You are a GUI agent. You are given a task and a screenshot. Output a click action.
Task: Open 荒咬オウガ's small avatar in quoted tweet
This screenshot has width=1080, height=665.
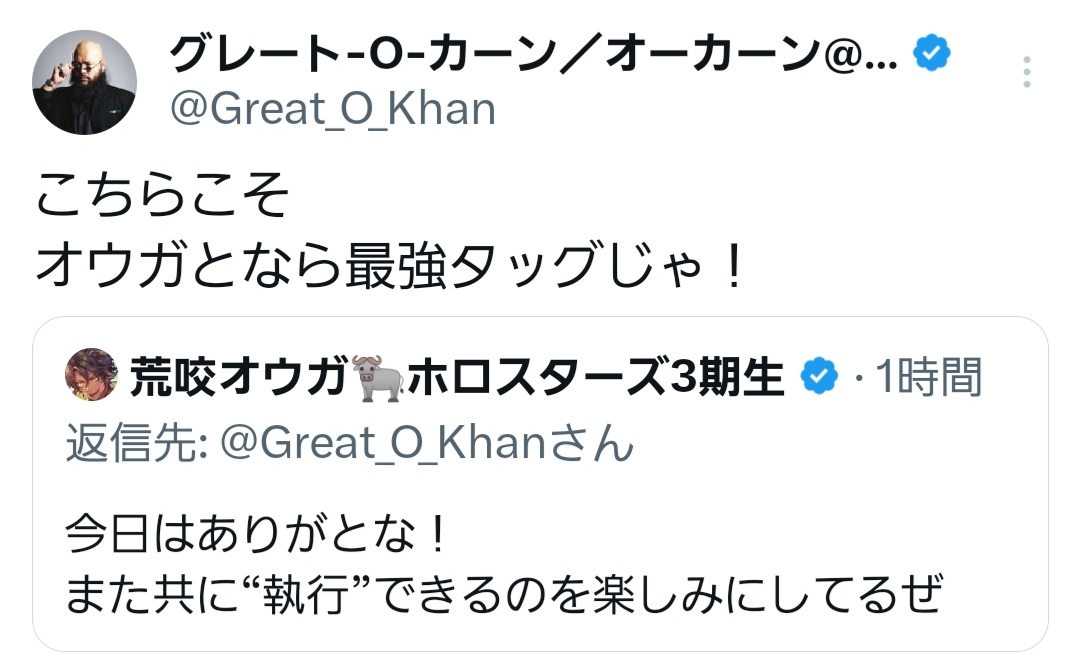tap(91, 375)
